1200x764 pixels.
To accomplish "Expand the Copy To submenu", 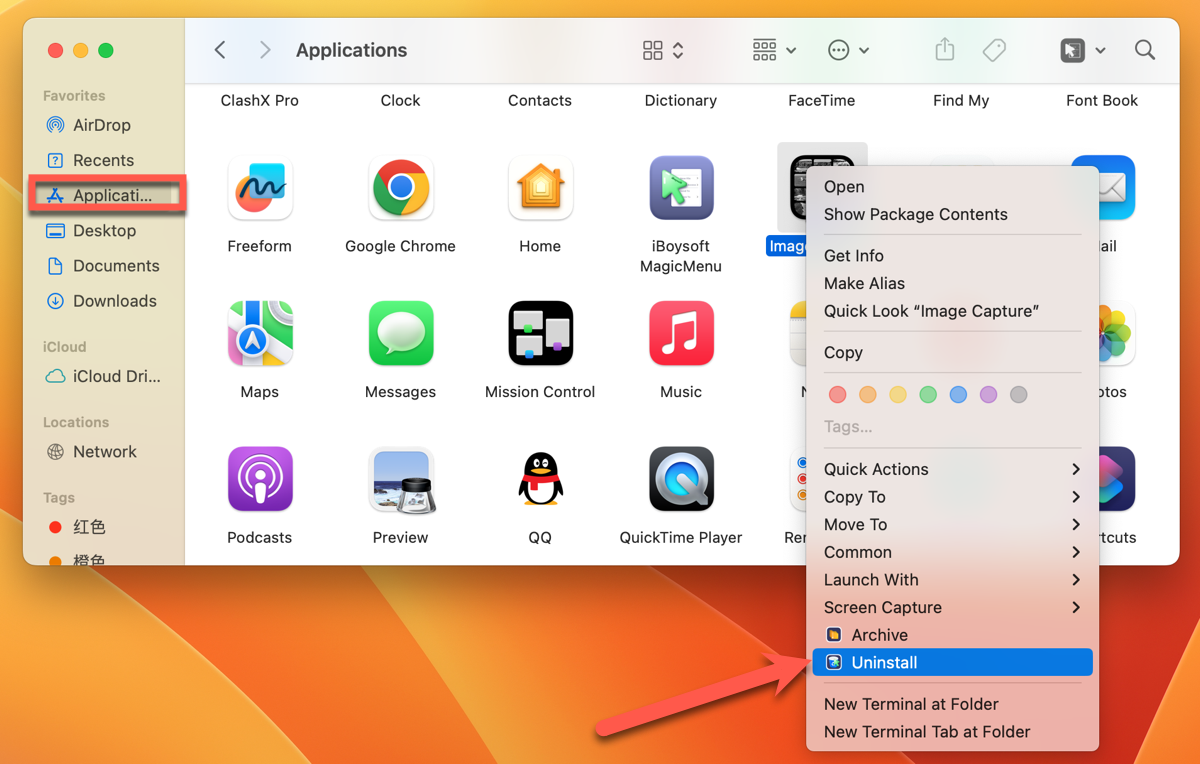I will click(x=952, y=497).
